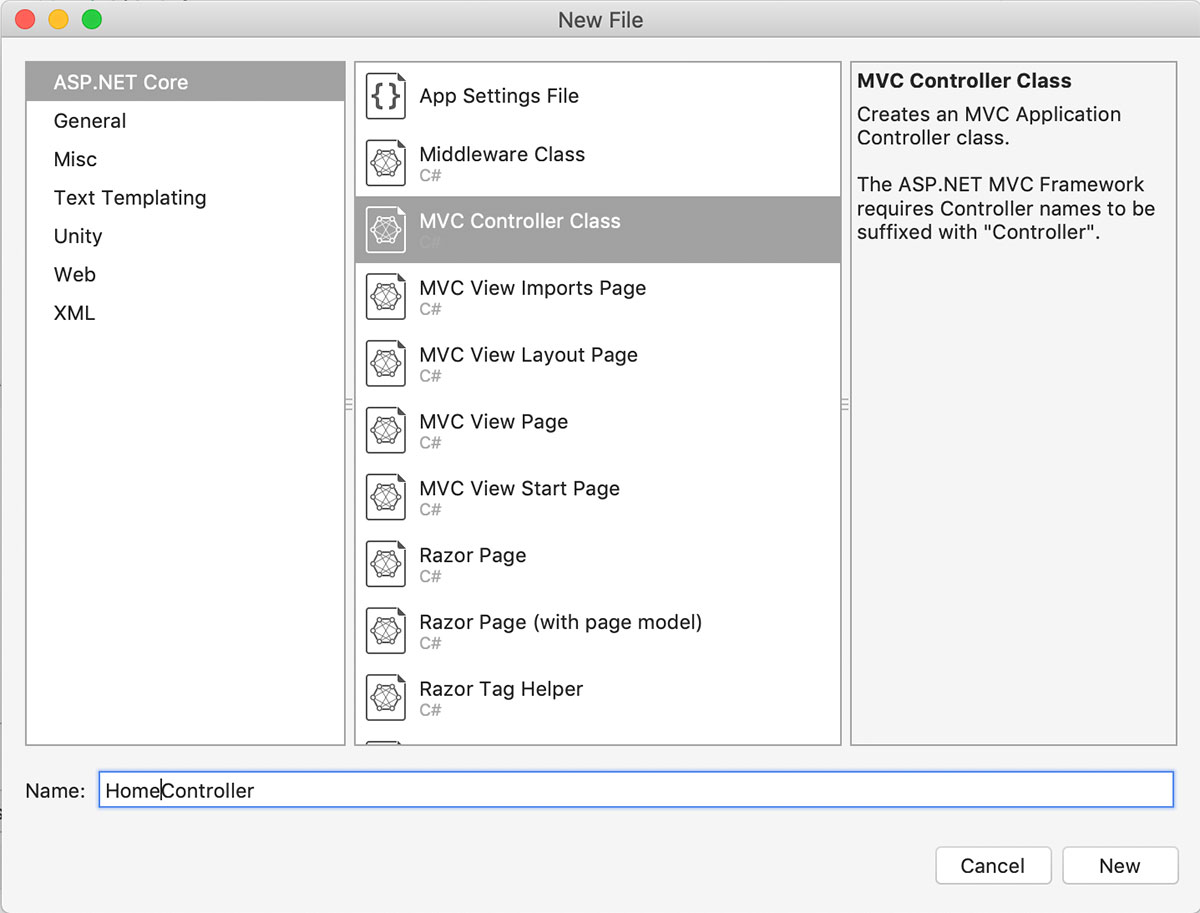
Task: Choose the Middleware Class template icon
Action: 386,163
